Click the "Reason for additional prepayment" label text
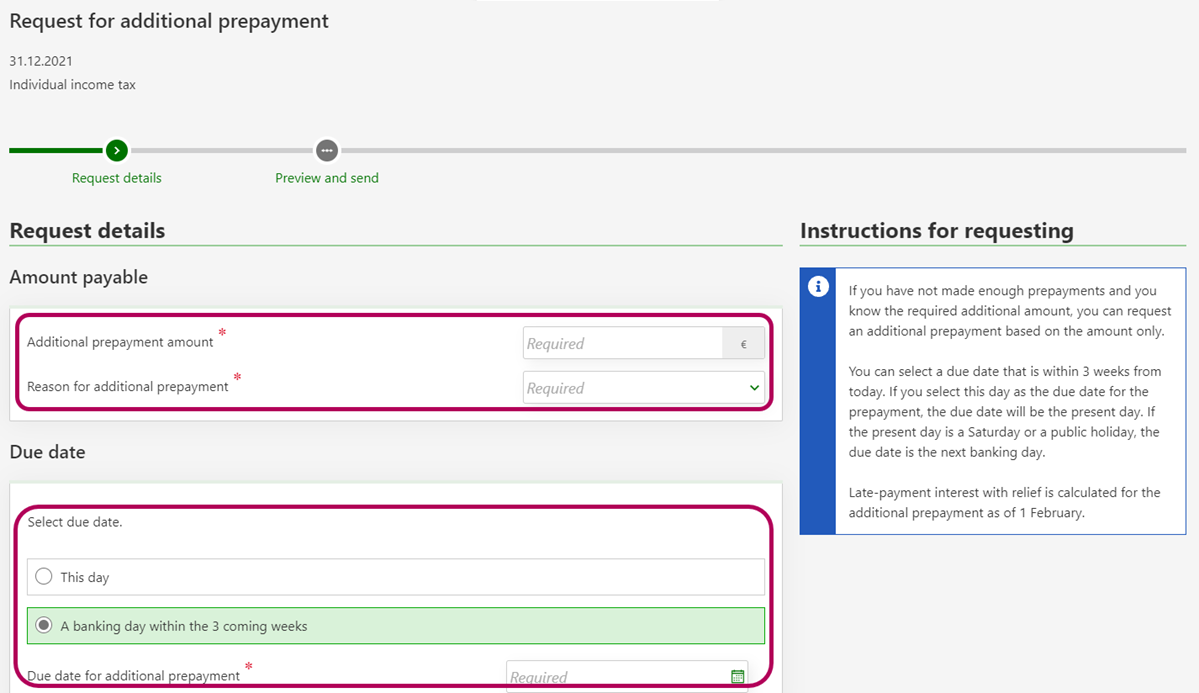This screenshot has width=1199, height=693. tap(128, 387)
